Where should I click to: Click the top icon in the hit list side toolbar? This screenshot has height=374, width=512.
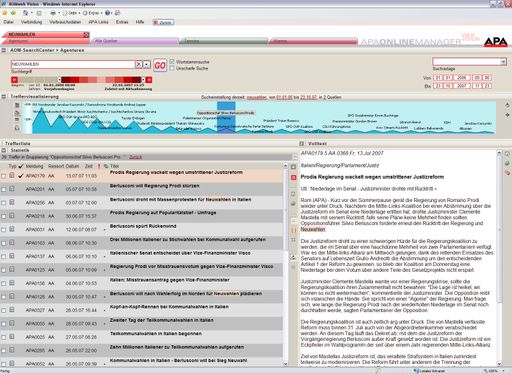(294, 167)
